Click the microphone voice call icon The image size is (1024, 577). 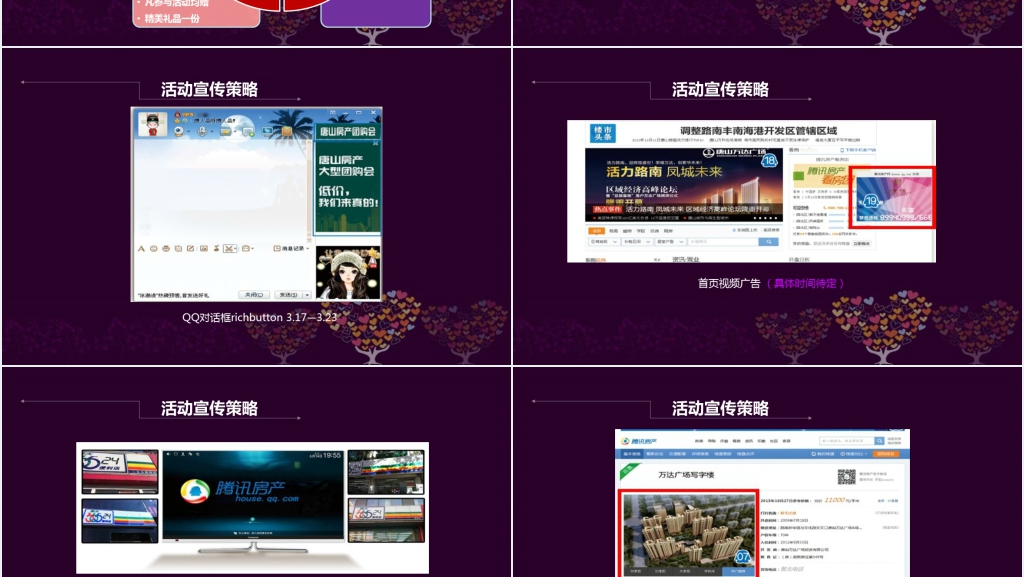201,130
